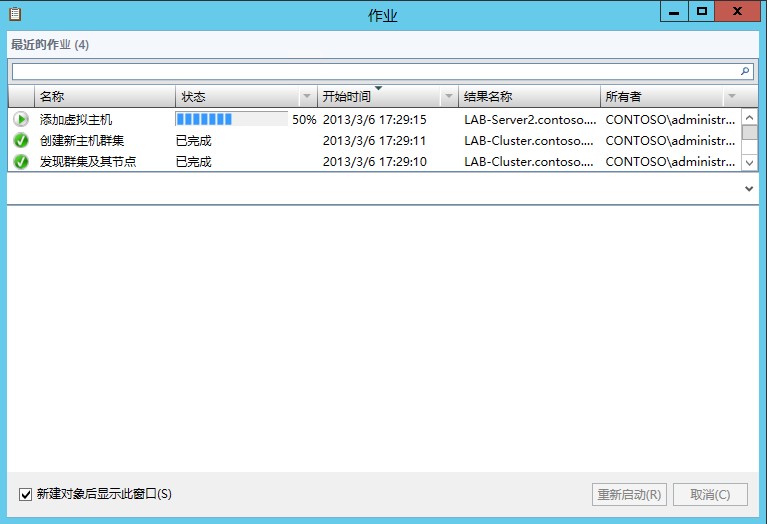Viewport: 767px width, 524px height.
Task: Expand the job details pane chevron
Action: [748, 188]
